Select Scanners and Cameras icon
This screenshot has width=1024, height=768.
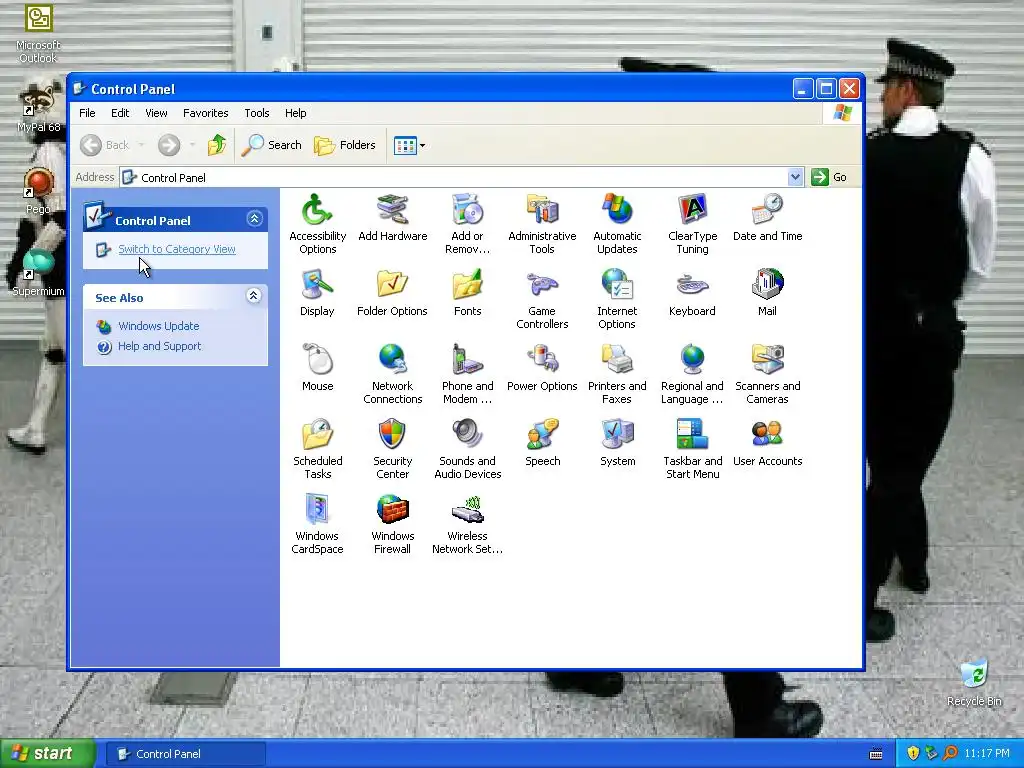coord(767,374)
